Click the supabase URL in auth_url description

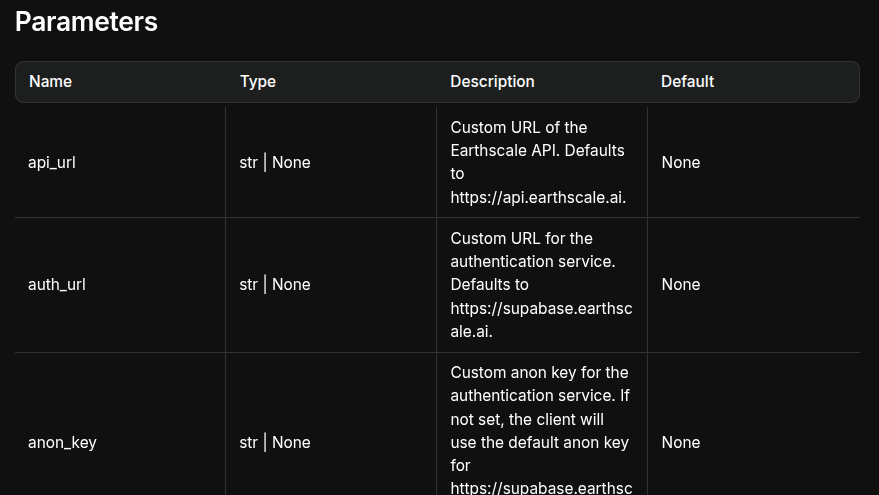[541, 308]
